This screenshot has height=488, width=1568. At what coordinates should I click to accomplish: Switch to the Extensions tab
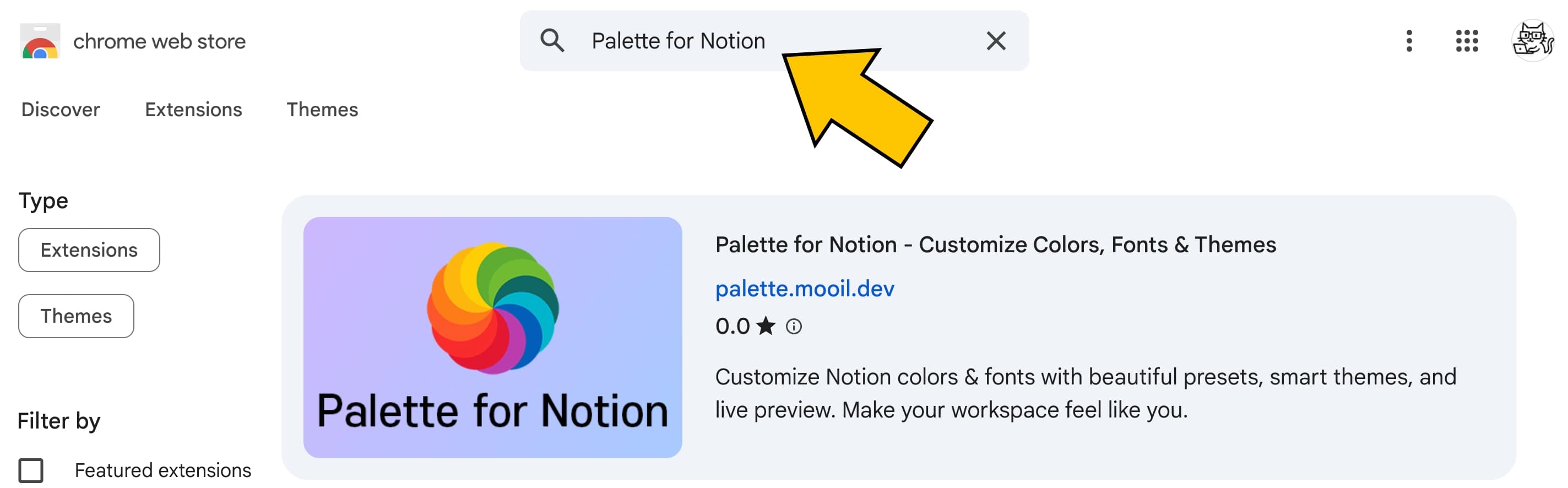[x=193, y=110]
